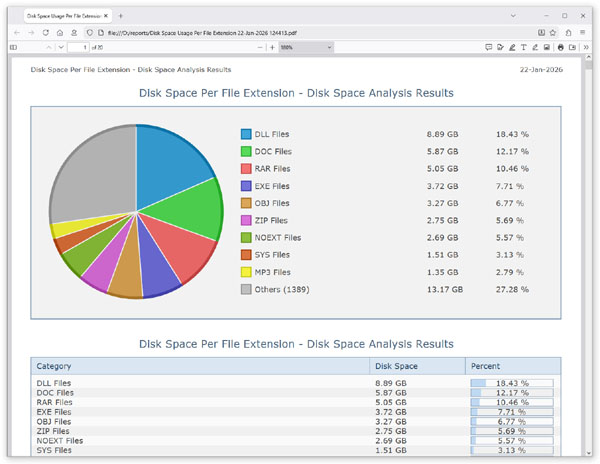600x464 pixels.
Task: Open the browser application menu
Action: [582, 33]
